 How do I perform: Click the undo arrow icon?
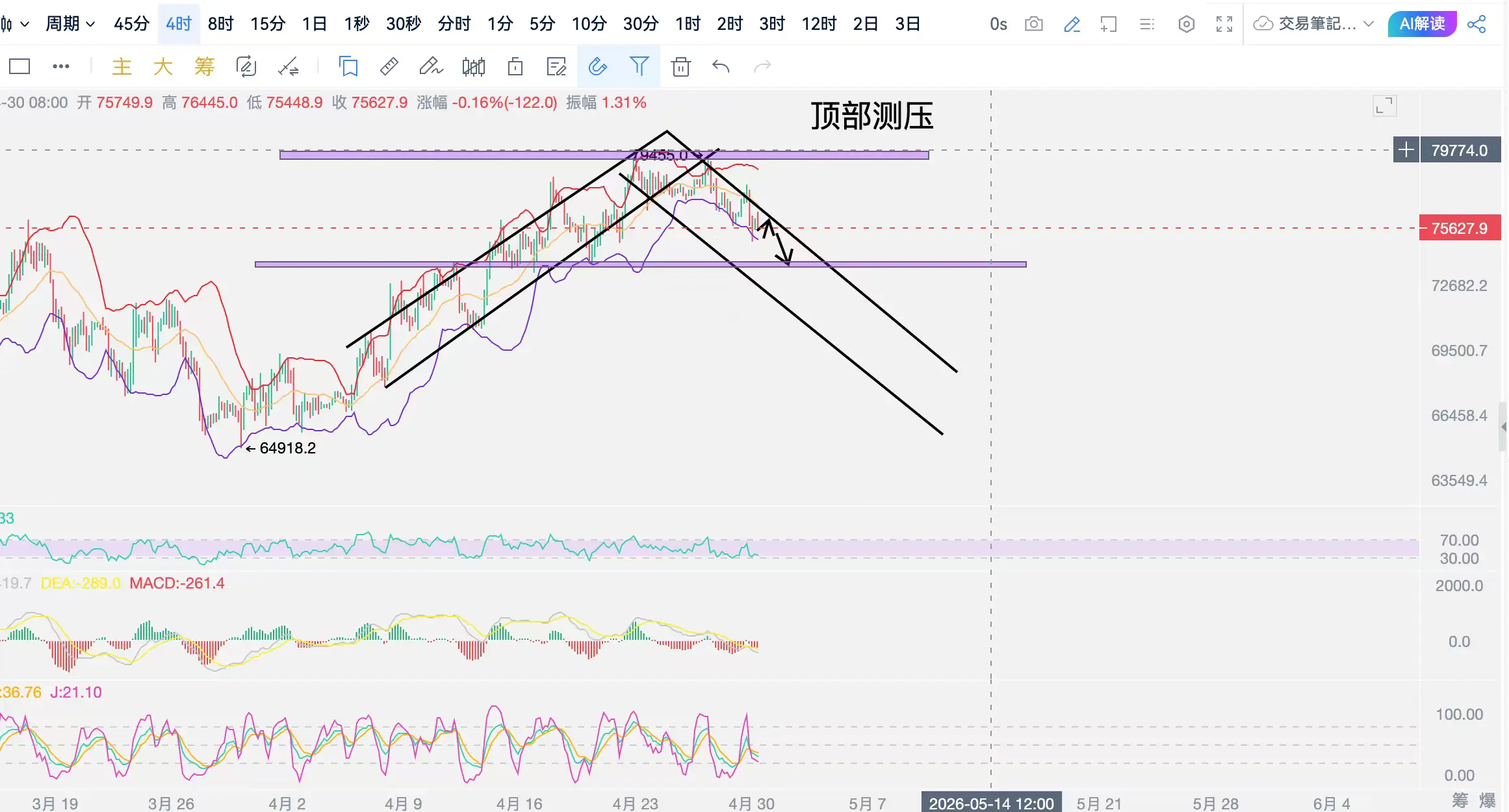click(721, 66)
